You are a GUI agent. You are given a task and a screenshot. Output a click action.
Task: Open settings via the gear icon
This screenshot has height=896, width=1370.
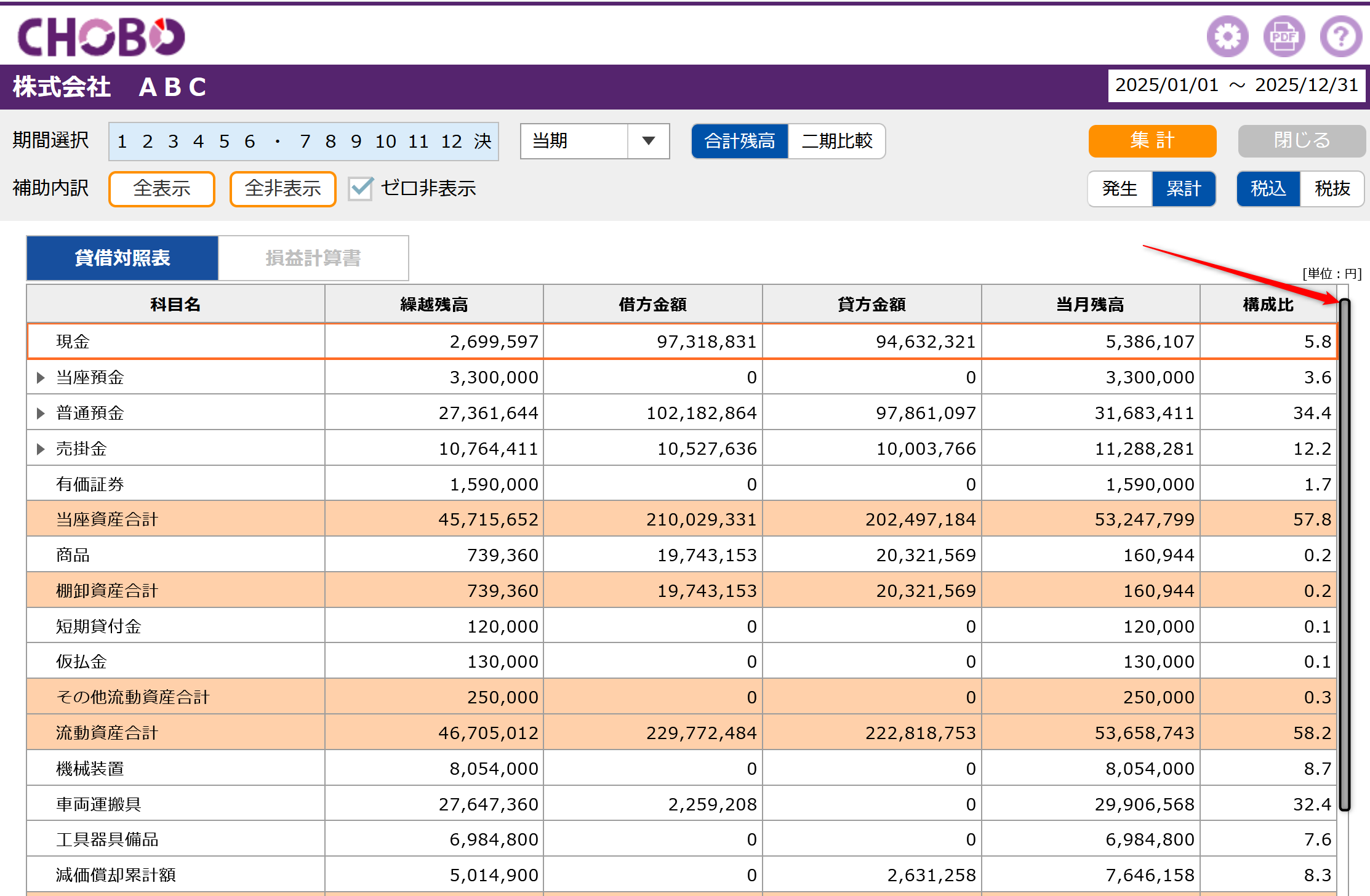pyautogui.click(x=1227, y=36)
